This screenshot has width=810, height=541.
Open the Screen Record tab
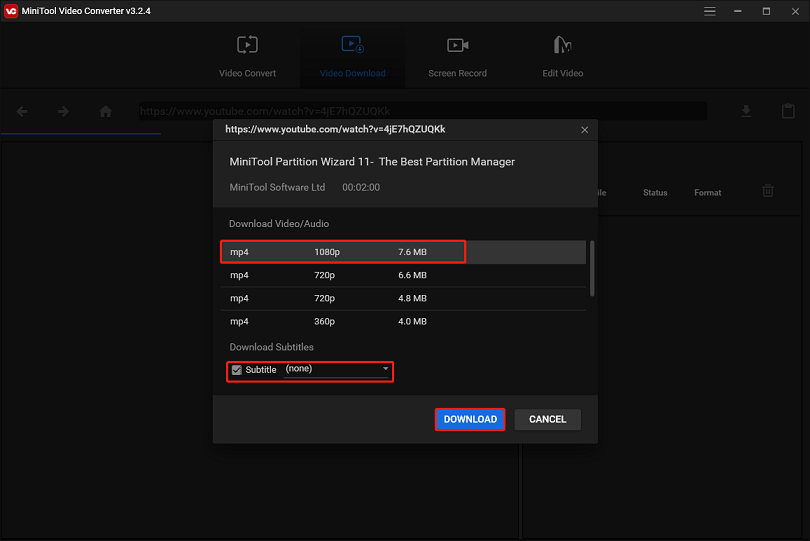click(457, 56)
